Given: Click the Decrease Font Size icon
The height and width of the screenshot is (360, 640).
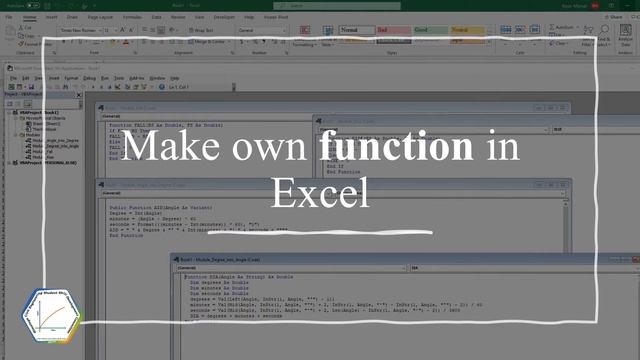Looking at the screenshot, I should click(131, 30).
